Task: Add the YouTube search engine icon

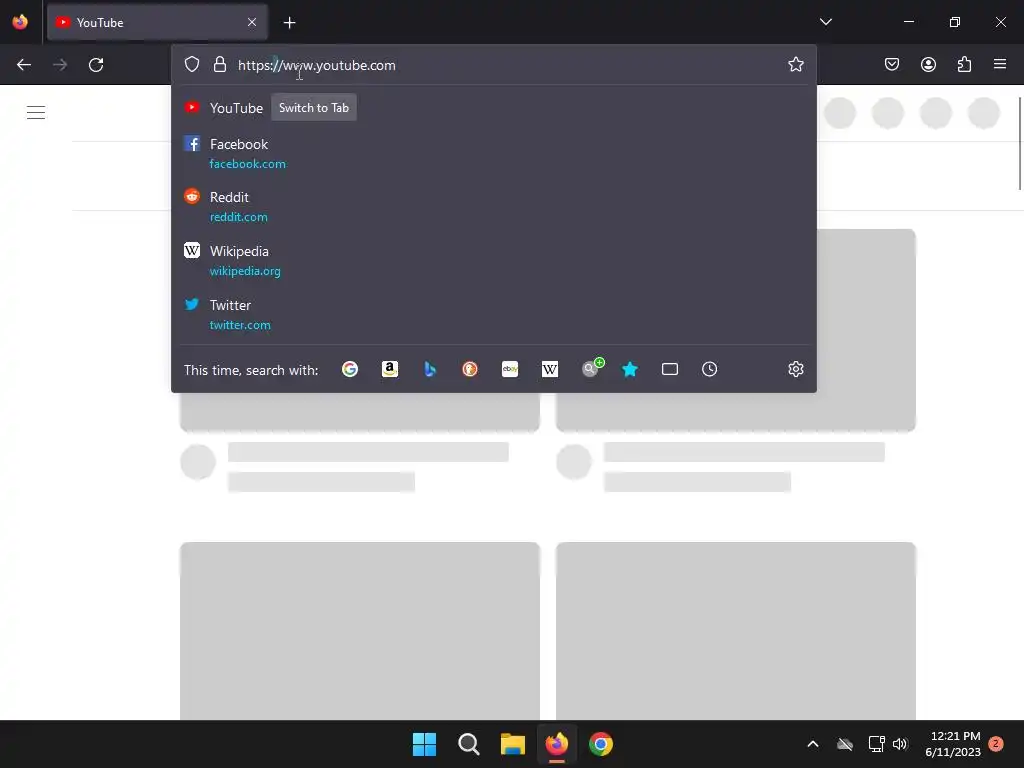Action: [592, 368]
